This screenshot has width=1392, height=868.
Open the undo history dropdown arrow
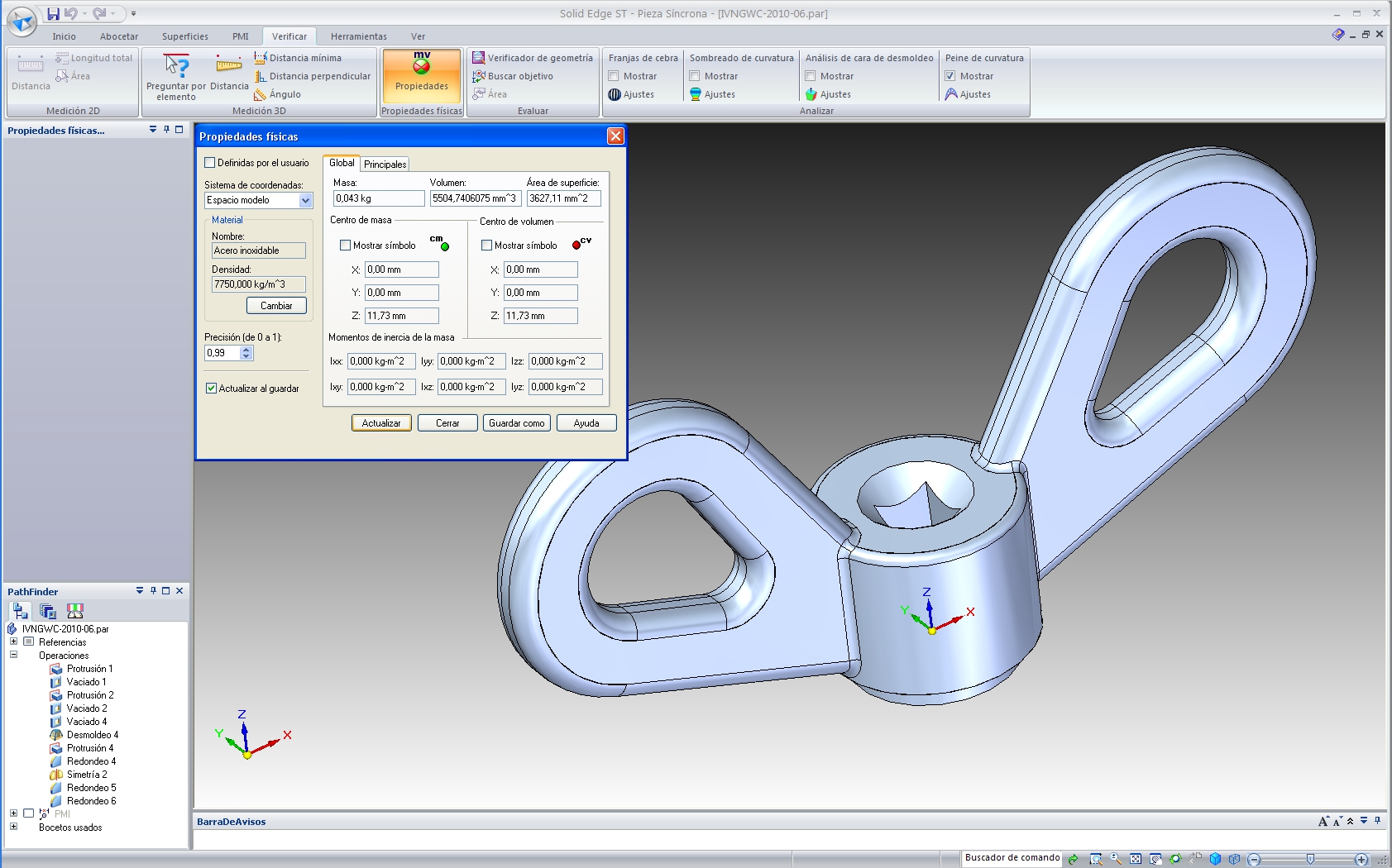click(x=84, y=13)
